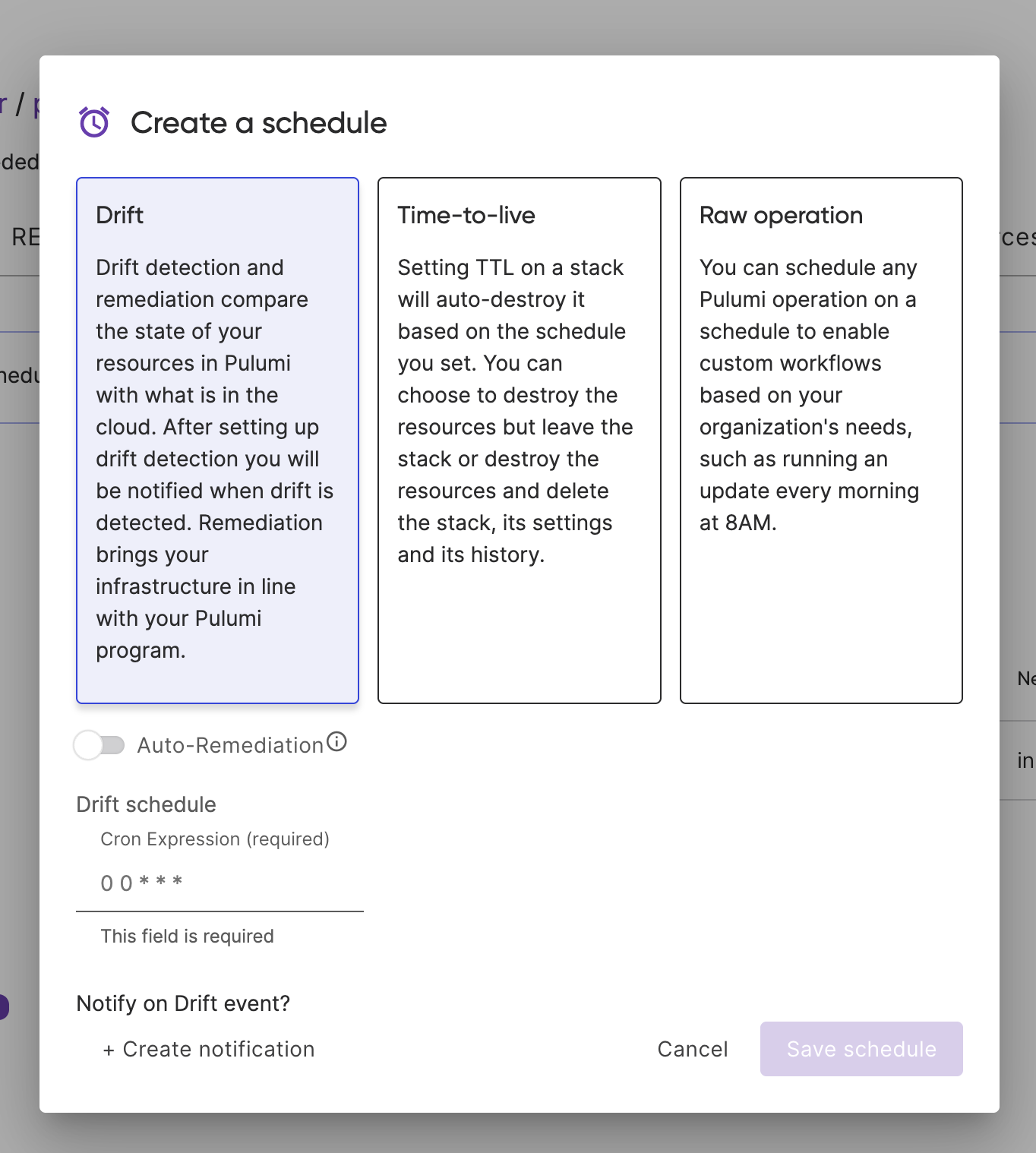Viewport: 1036px width, 1153px height.
Task: Enable the Auto-Remediation toggle
Action: click(99, 745)
